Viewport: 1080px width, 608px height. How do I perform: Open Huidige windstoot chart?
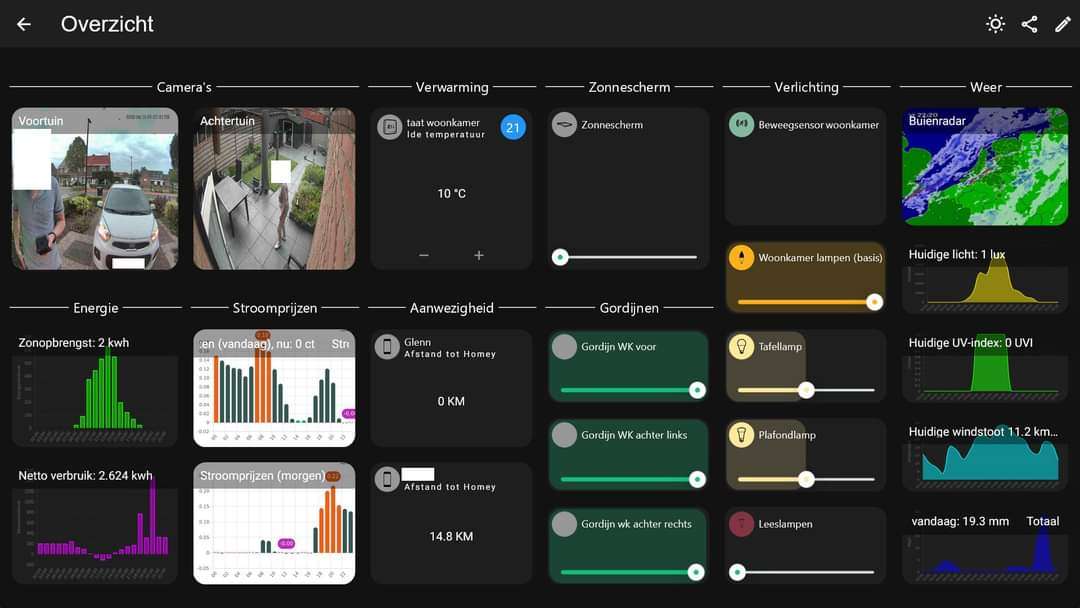pyautogui.click(x=985, y=457)
